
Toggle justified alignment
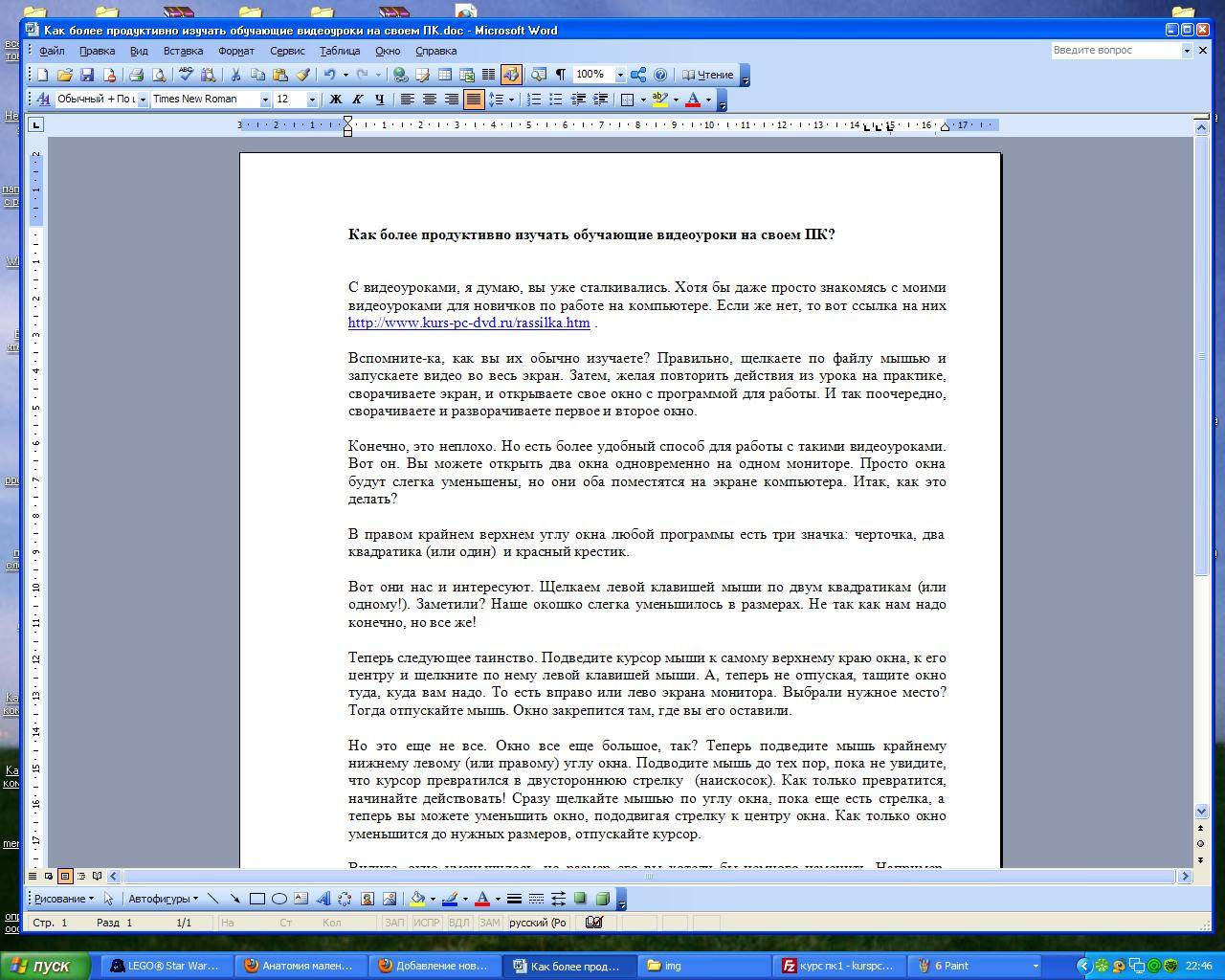click(473, 99)
